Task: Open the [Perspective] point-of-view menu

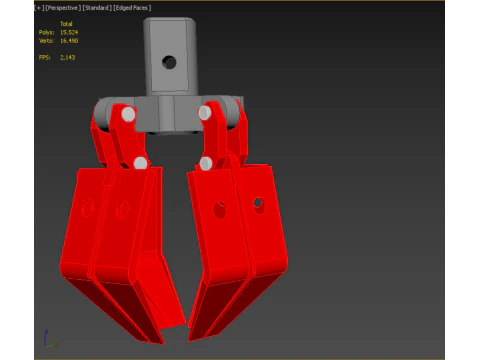Action: 63,8
